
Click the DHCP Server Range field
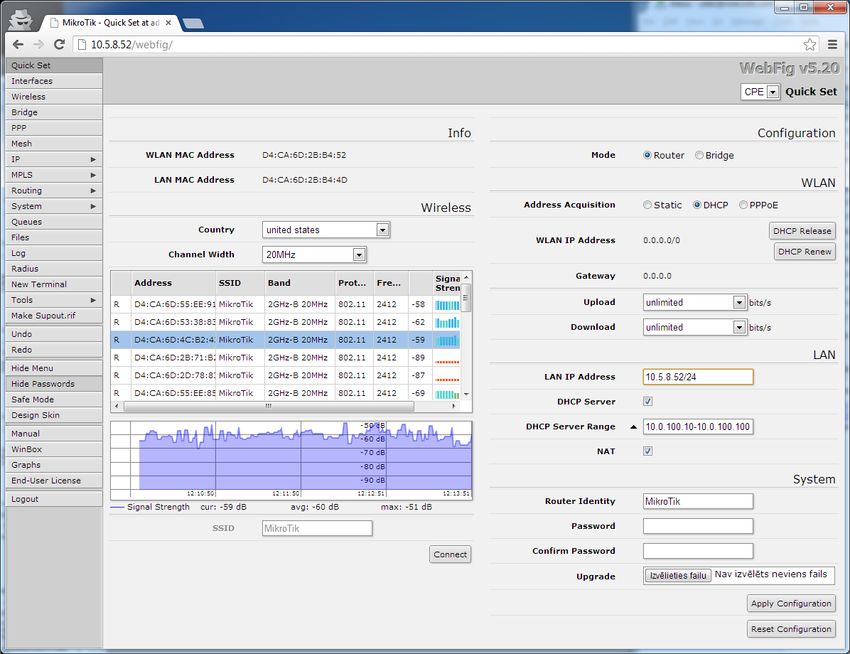click(698, 427)
